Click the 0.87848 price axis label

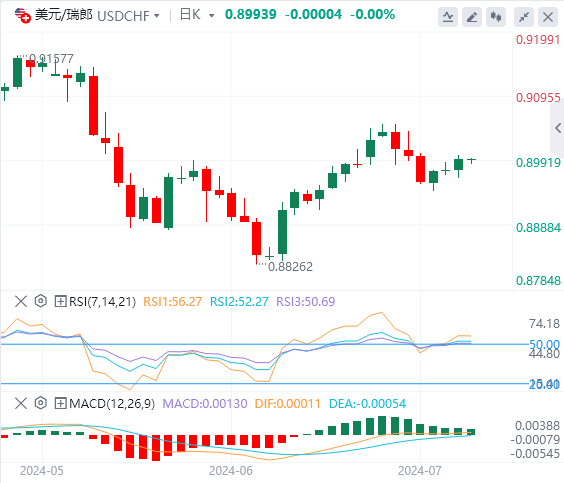(538, 281)
